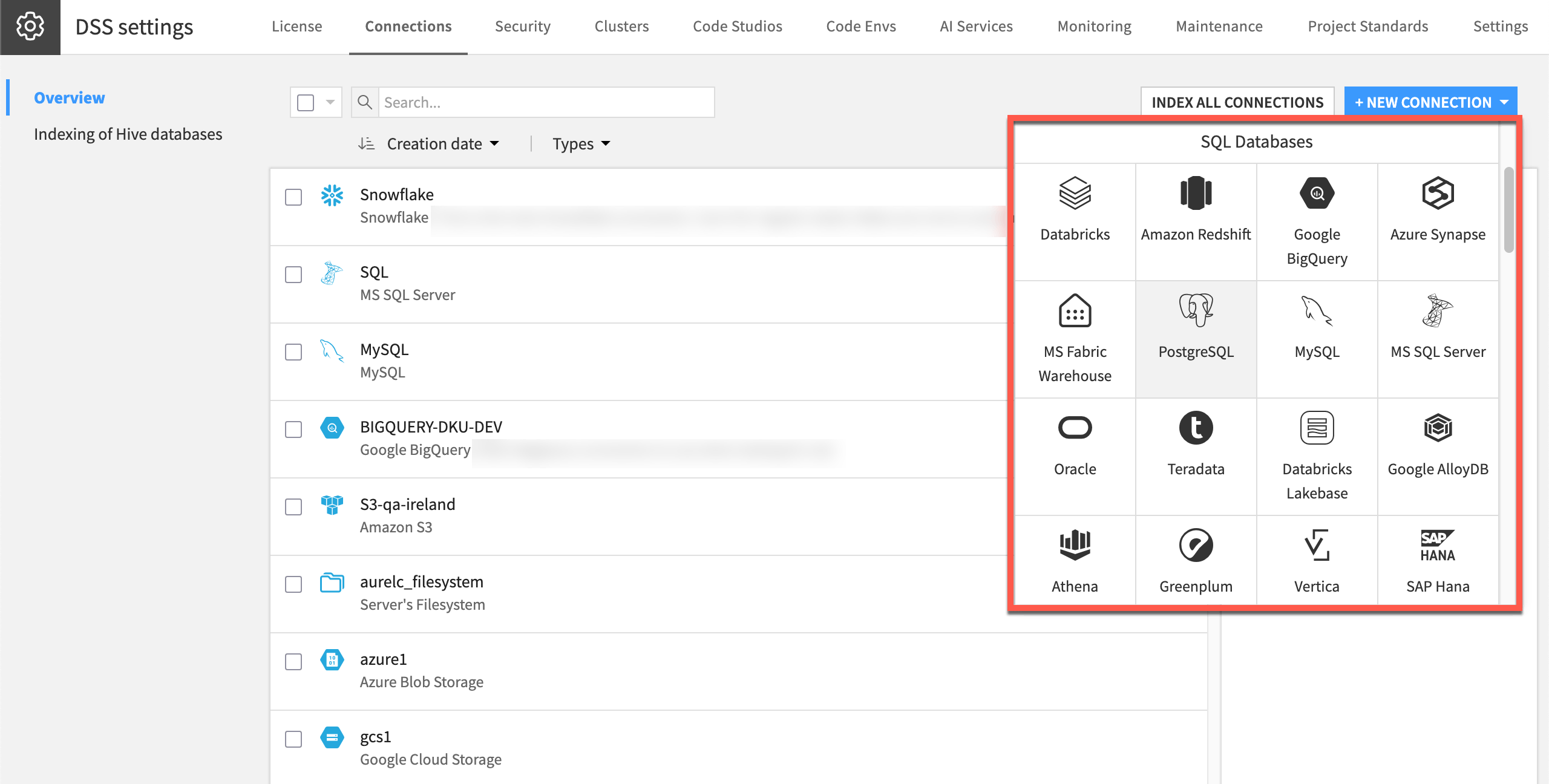
Task: Check the azure1 connection checkbox
Action: point(293,662)
